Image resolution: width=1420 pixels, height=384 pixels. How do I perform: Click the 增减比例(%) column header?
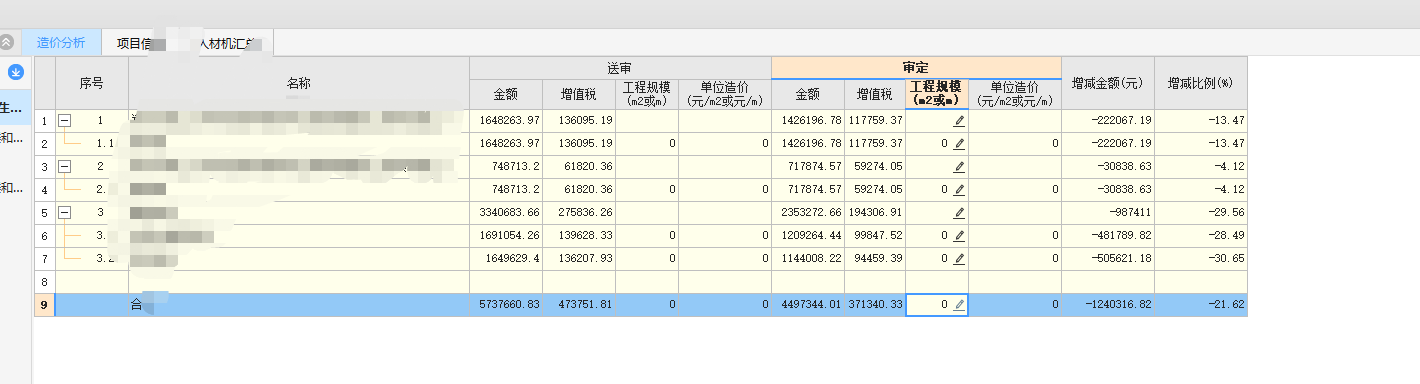click(1200, 83)
